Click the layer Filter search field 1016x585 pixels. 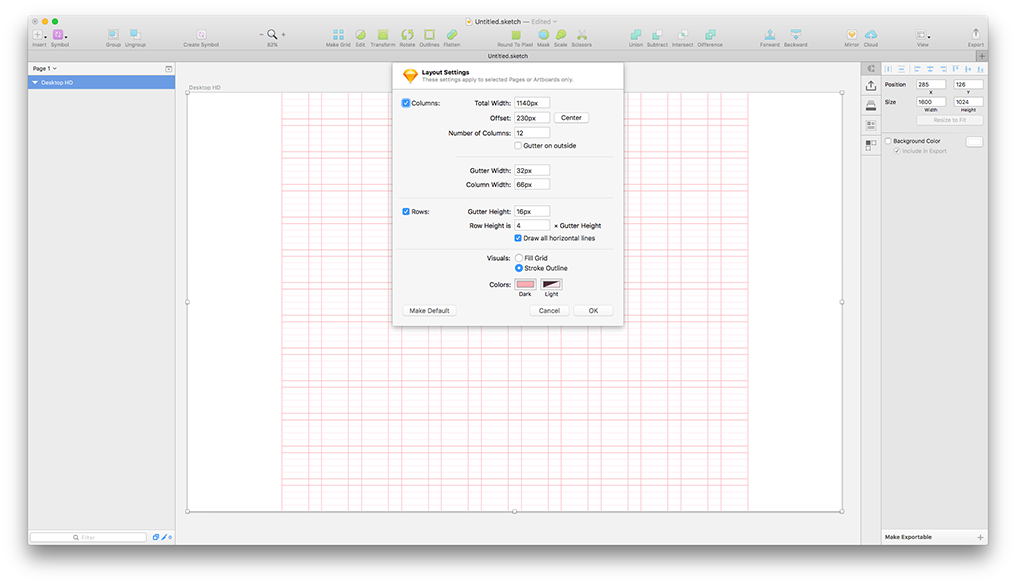click(88, 537)
